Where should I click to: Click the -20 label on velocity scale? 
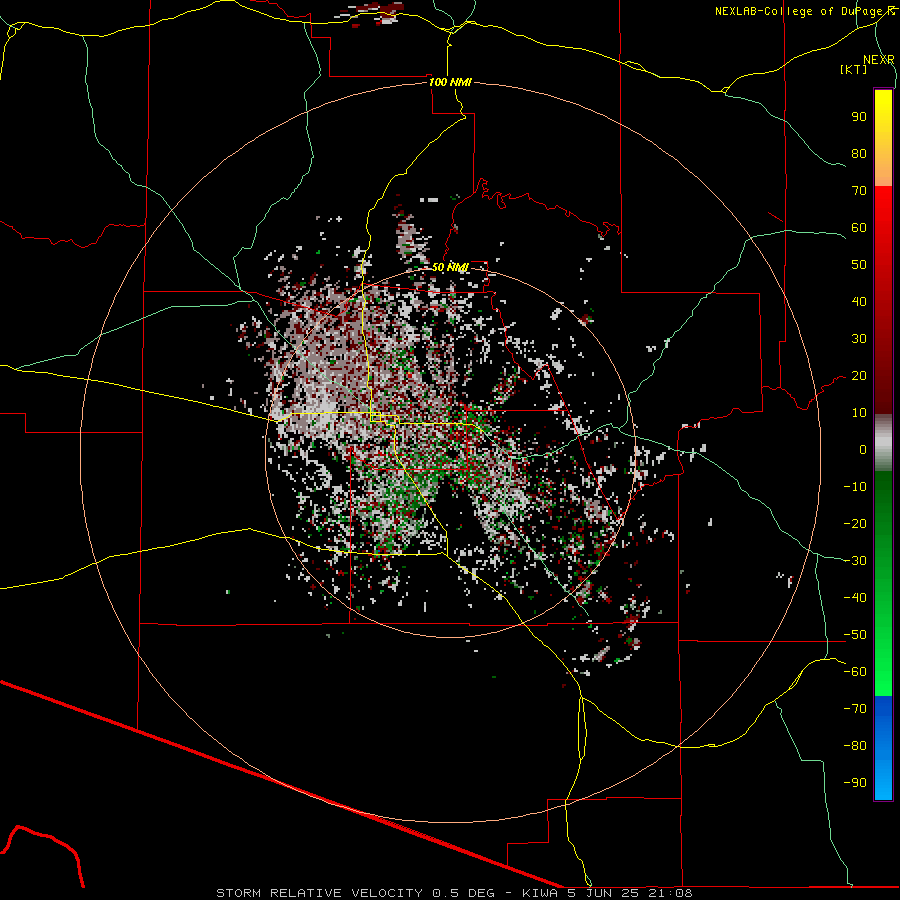click(855, 524)
